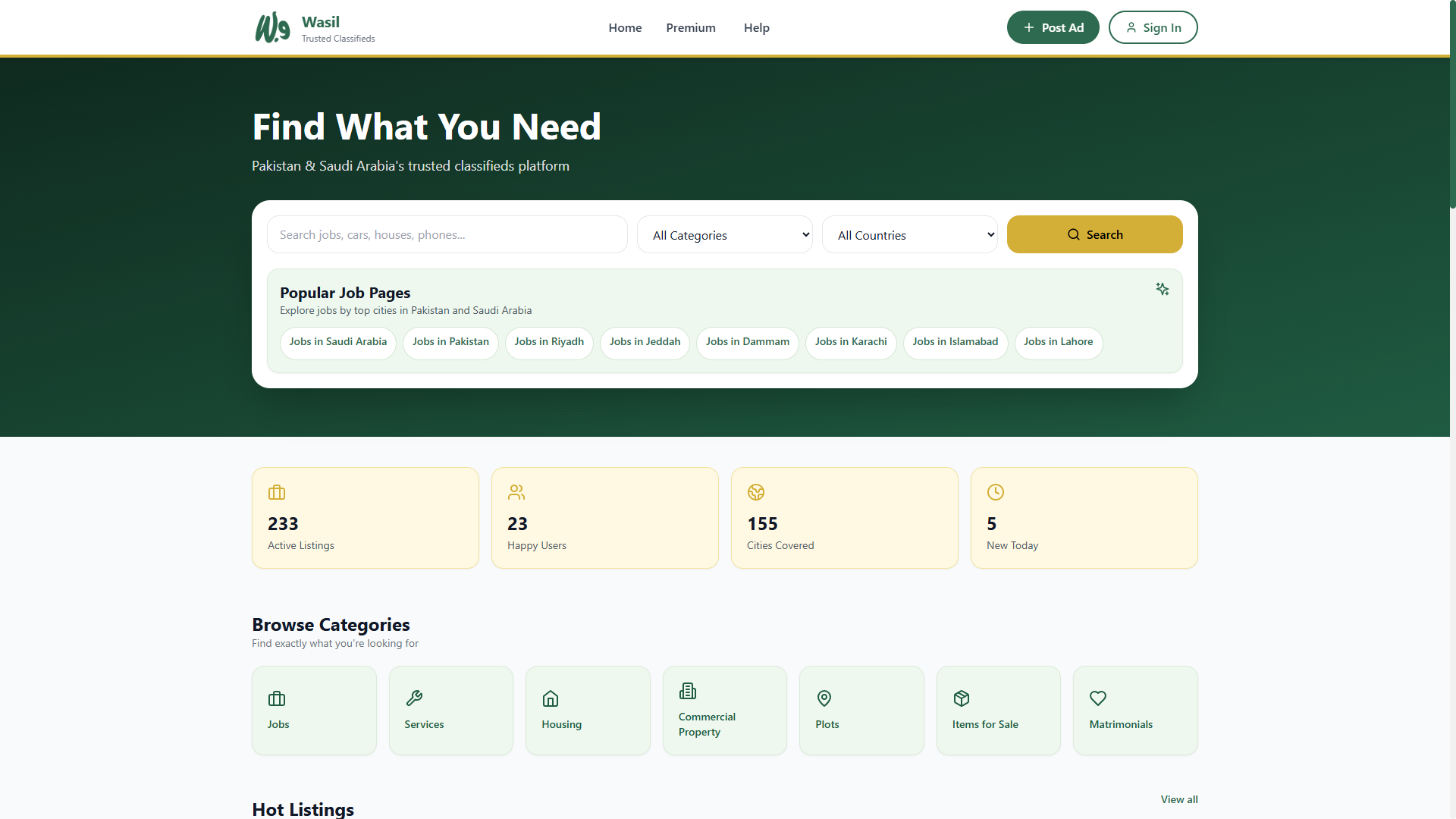Click the Popular Job Pages heading
This screenshot has height=819, width=1456.
345,293
